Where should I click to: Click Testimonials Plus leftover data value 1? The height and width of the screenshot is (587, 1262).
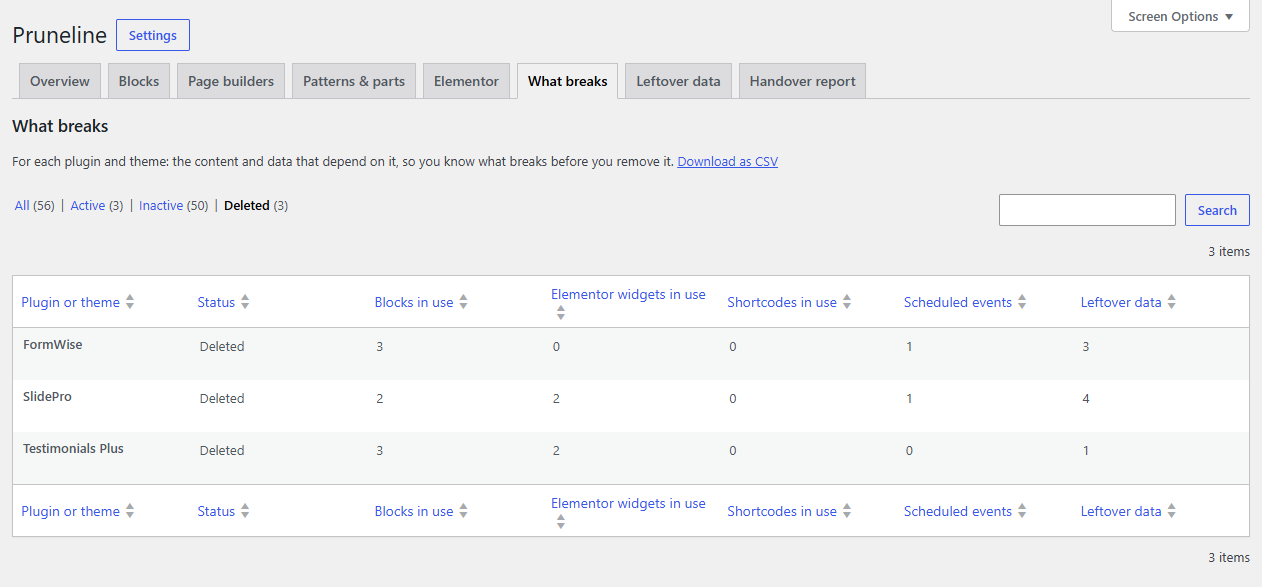[1086, 450]
